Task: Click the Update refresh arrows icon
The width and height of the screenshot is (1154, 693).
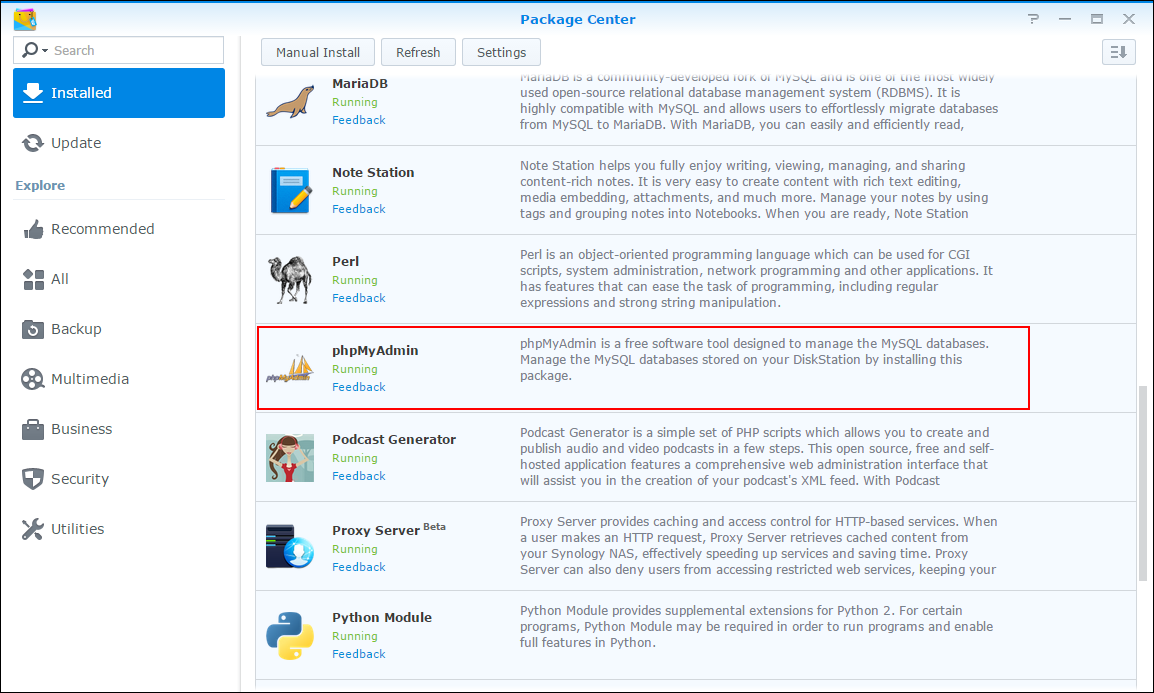Action: [x=32, y=143]
